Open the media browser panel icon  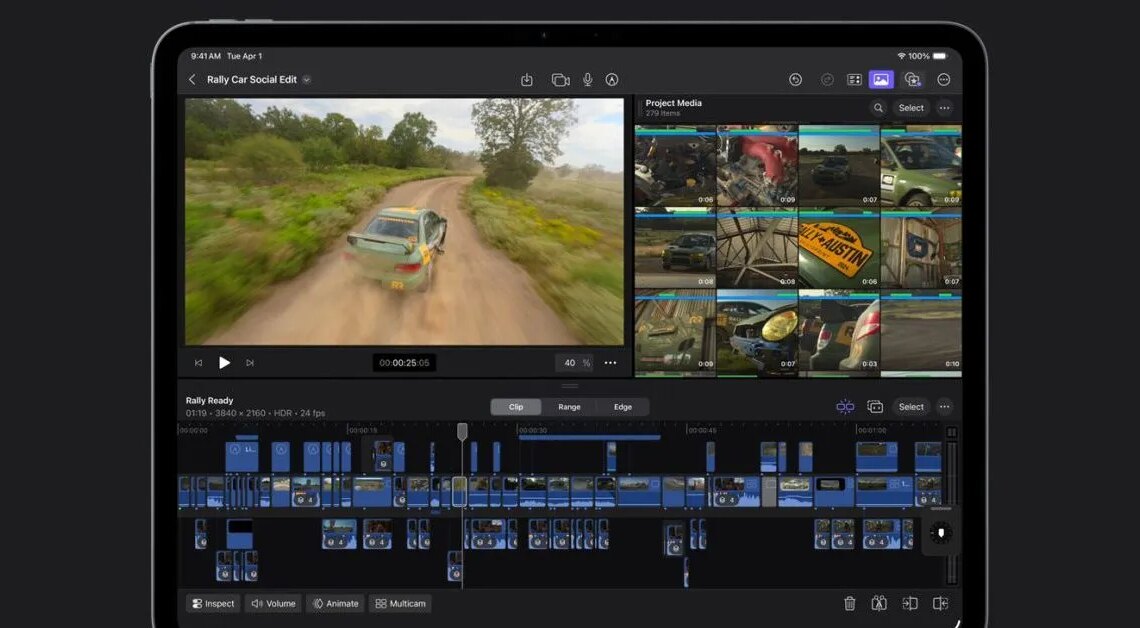point(883,79)
